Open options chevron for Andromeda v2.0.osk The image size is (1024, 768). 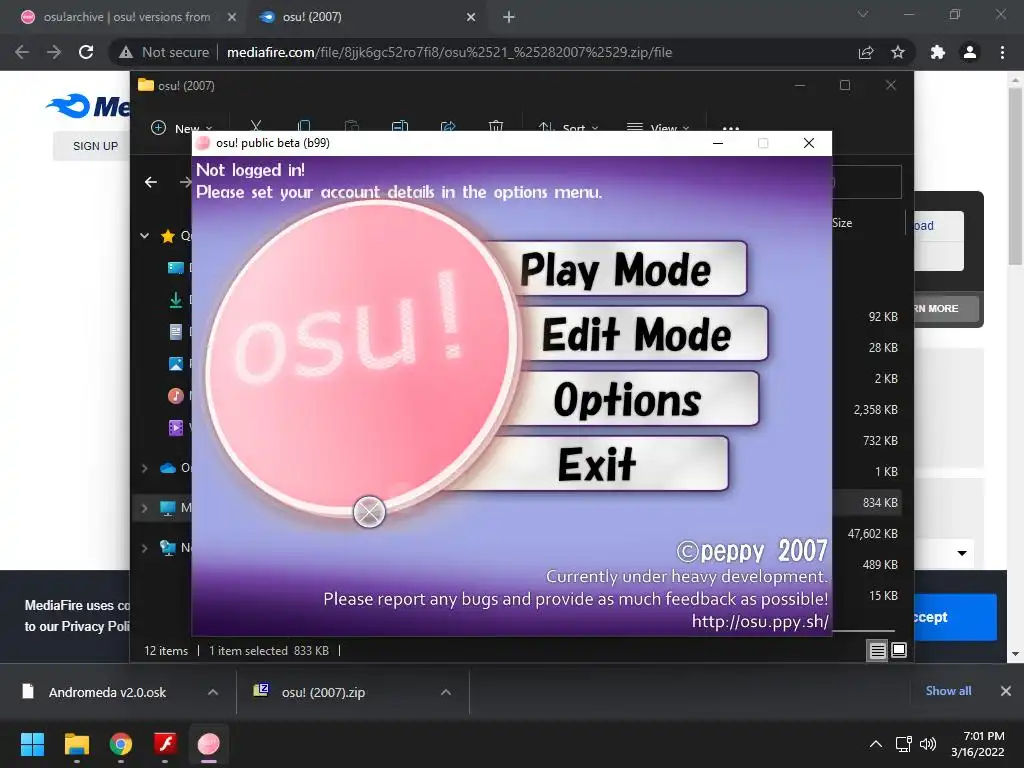click(x=213, y=692)
